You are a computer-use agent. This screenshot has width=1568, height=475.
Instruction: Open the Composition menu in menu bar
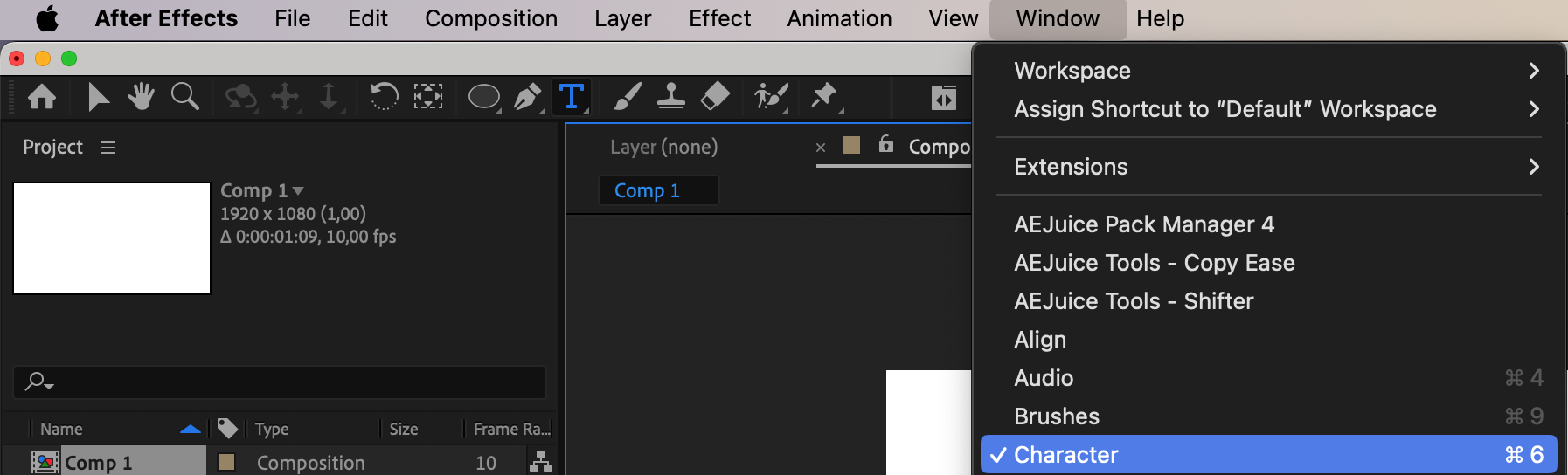coord(490,18)
